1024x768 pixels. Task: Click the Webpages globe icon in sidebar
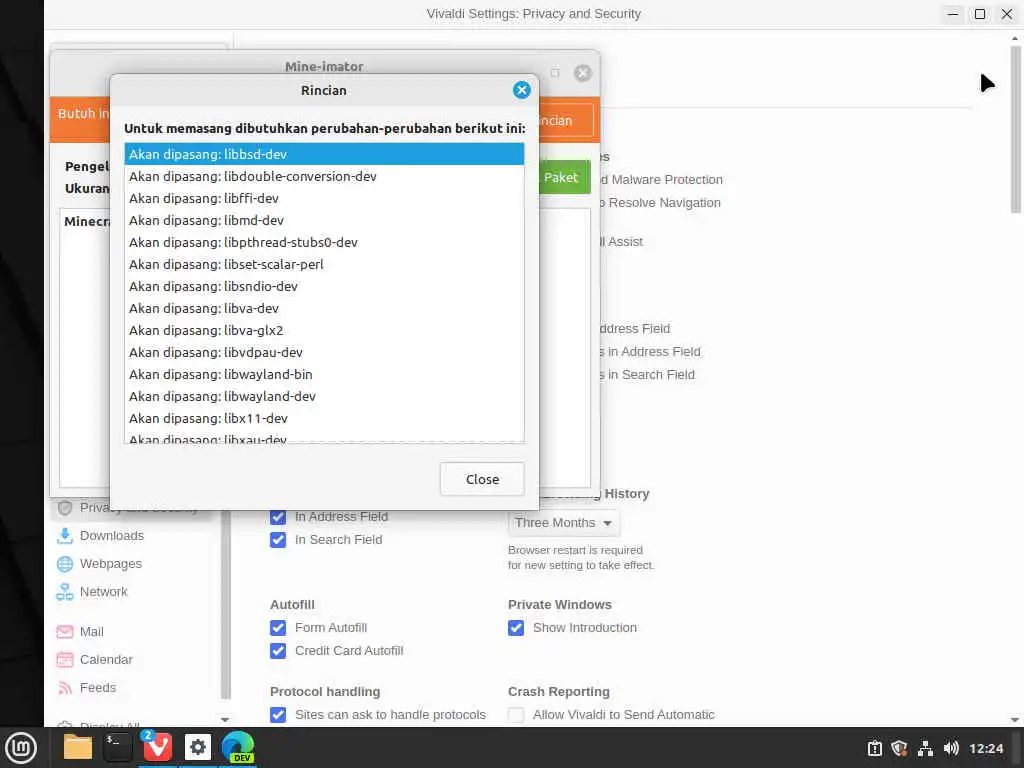click(65, 564)
